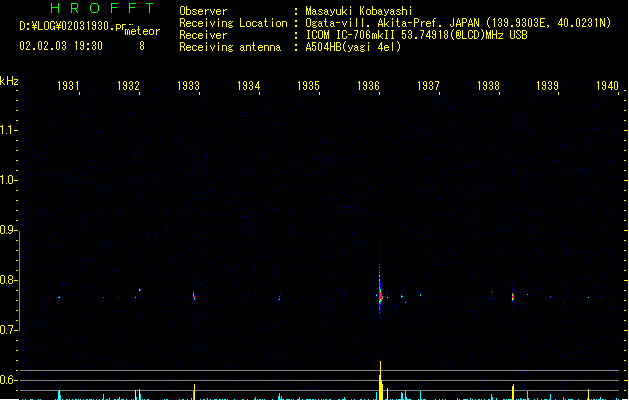Image resolution: width=629 pixels, height=400 pixels.
Task: Click the red meteor echo after 1938
Action: point(513,297)
